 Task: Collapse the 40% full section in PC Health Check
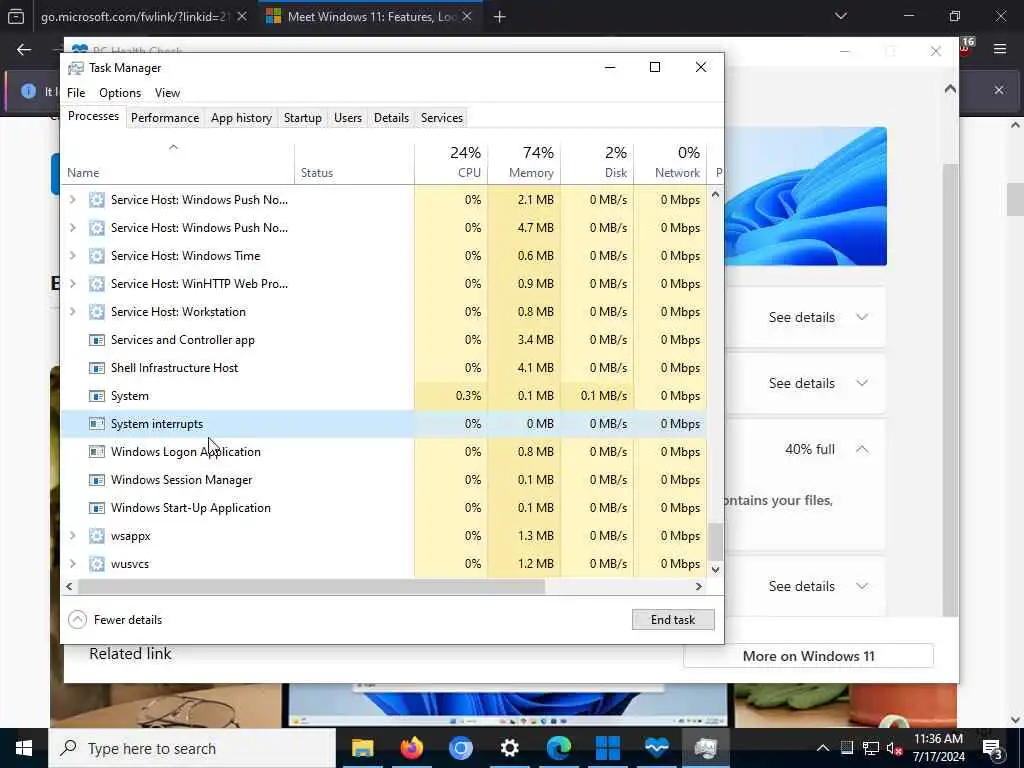[x=862, y=449]
